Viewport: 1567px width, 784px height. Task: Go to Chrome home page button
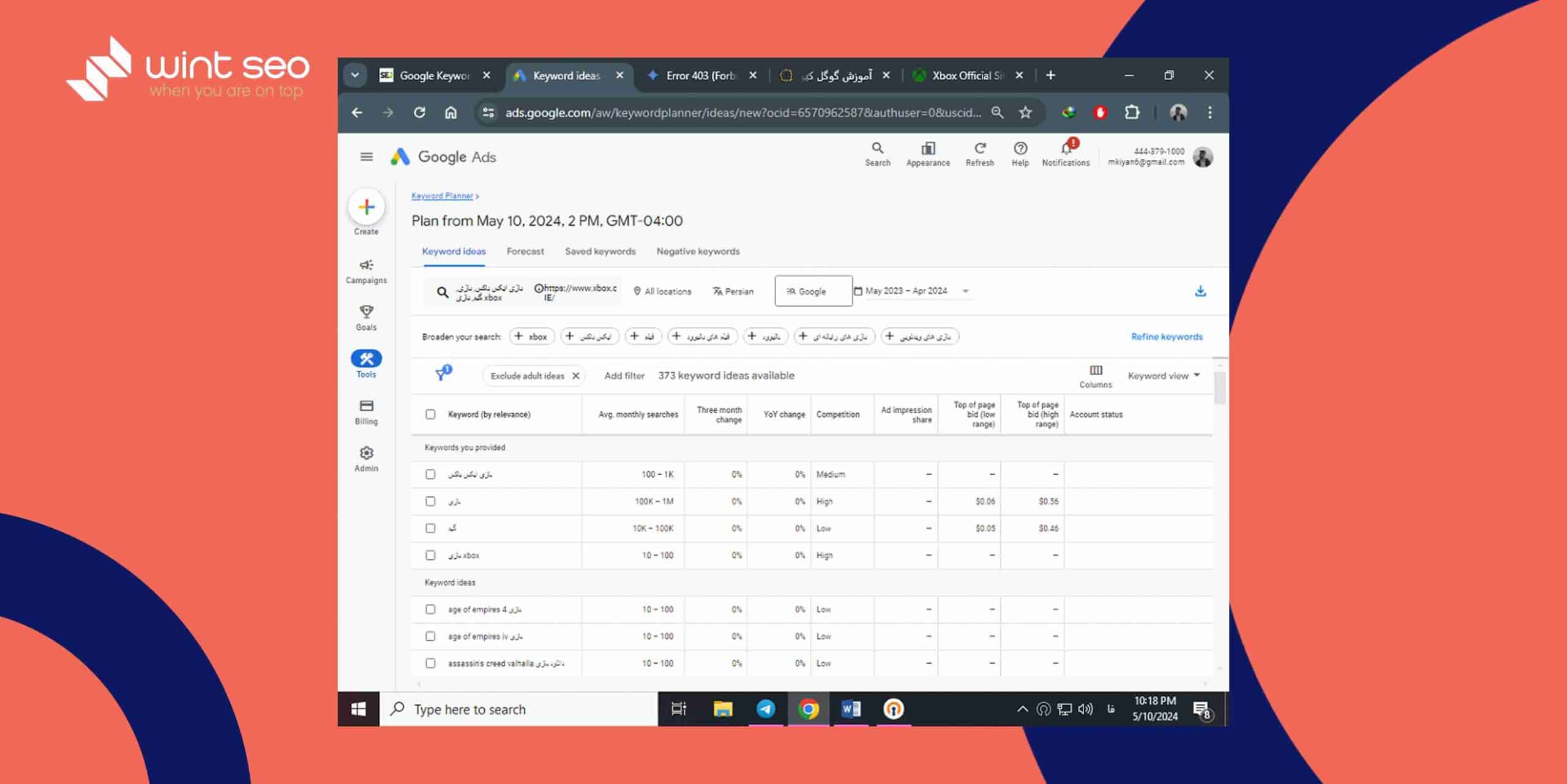point(451,112)
